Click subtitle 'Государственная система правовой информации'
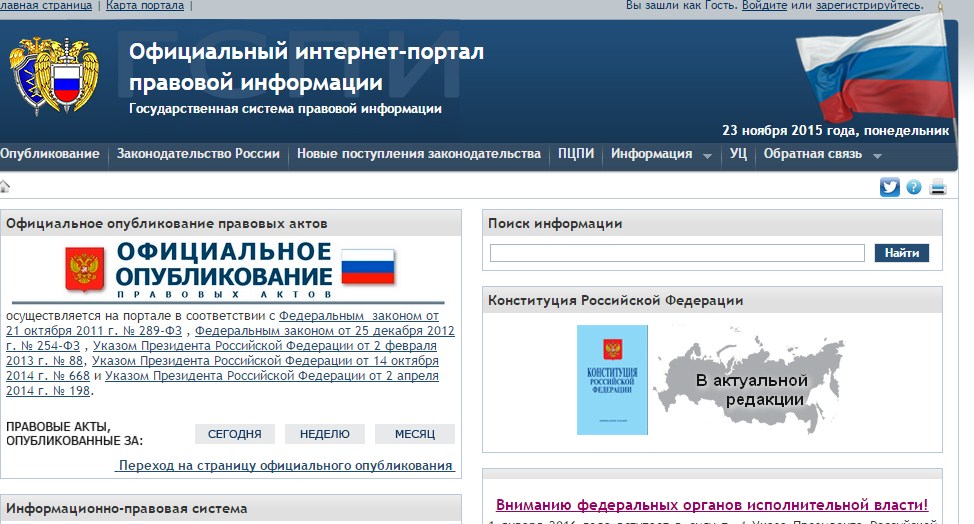This screenshot has width=974, height=524. pyautogui.click(x=285, y=109)
